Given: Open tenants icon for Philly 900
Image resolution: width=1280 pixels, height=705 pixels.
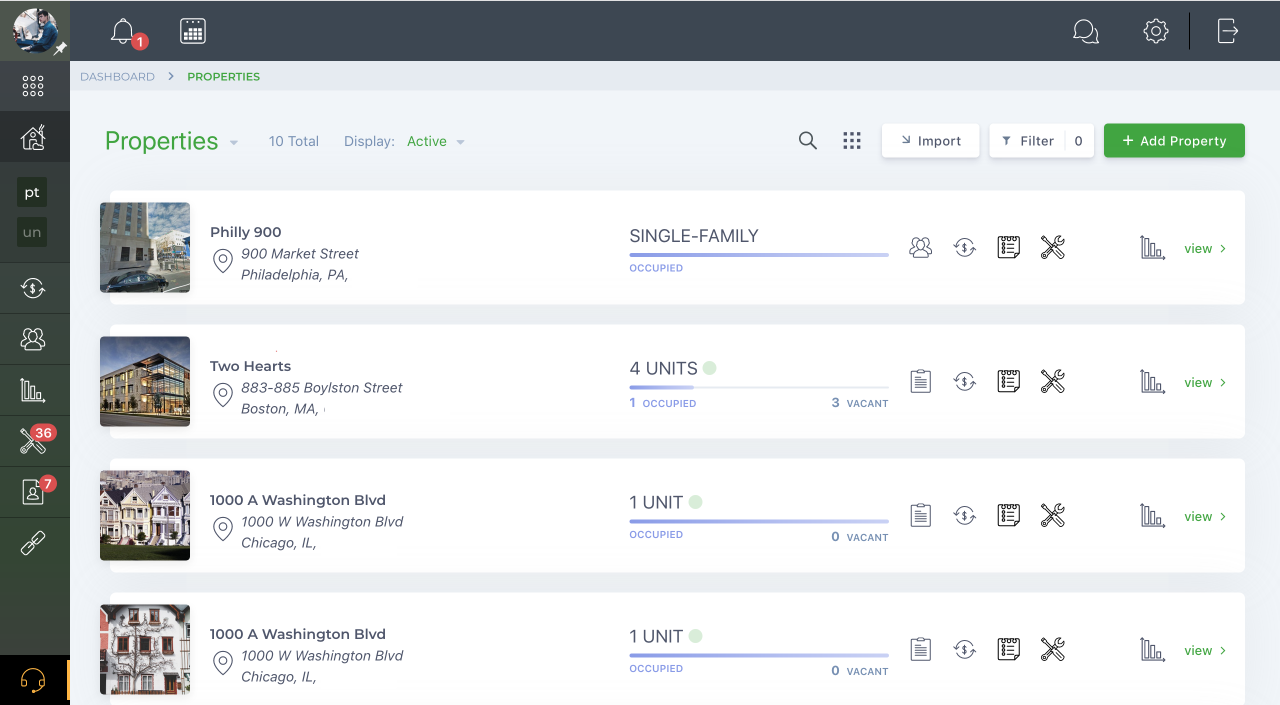Looking at the screenshot, I should click(921, 248).
